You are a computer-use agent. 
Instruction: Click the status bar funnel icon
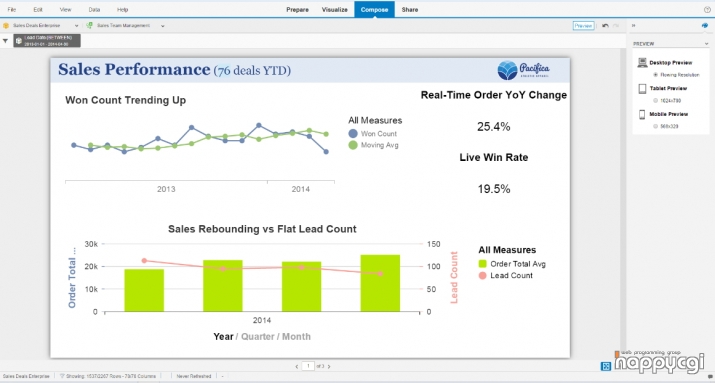pos(62,376)
